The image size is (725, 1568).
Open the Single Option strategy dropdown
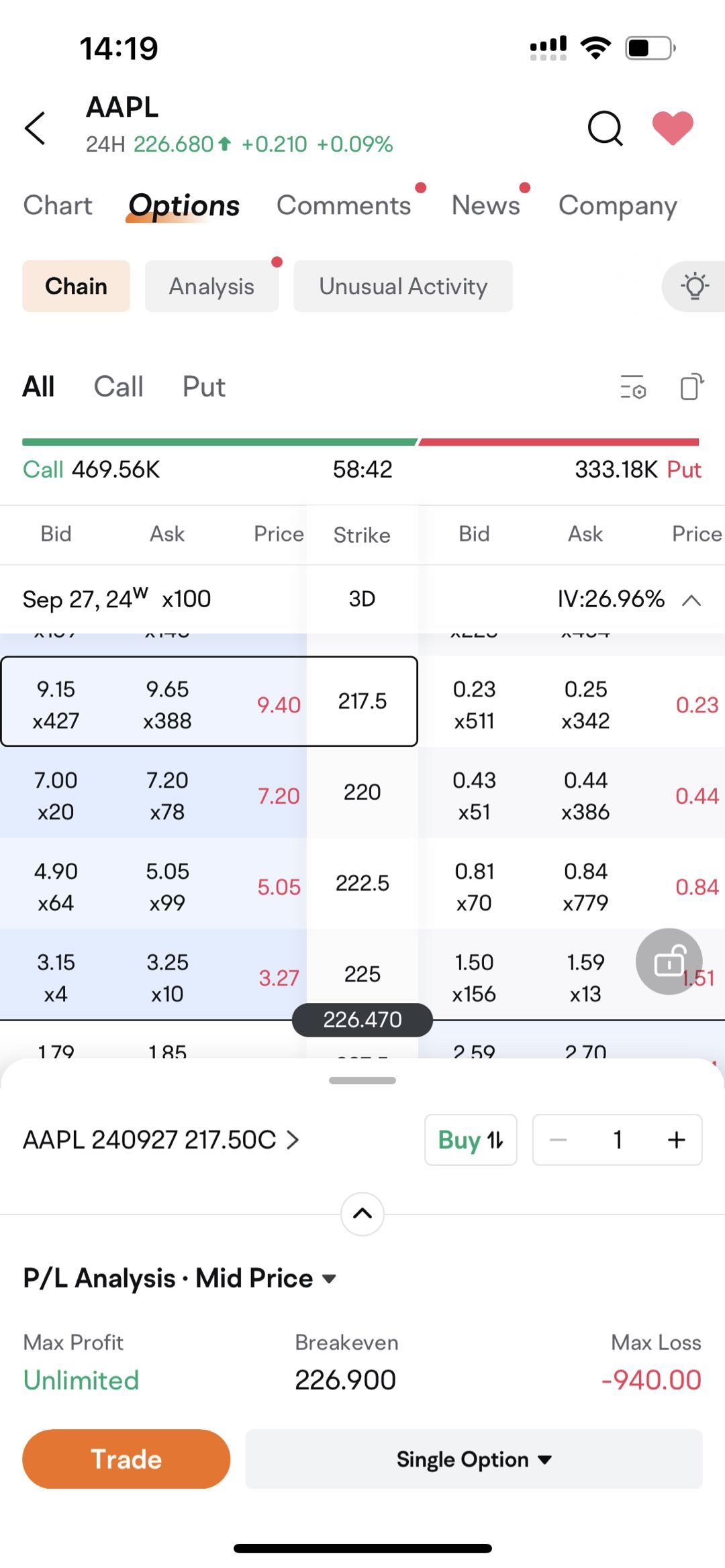pos(474,1459)
